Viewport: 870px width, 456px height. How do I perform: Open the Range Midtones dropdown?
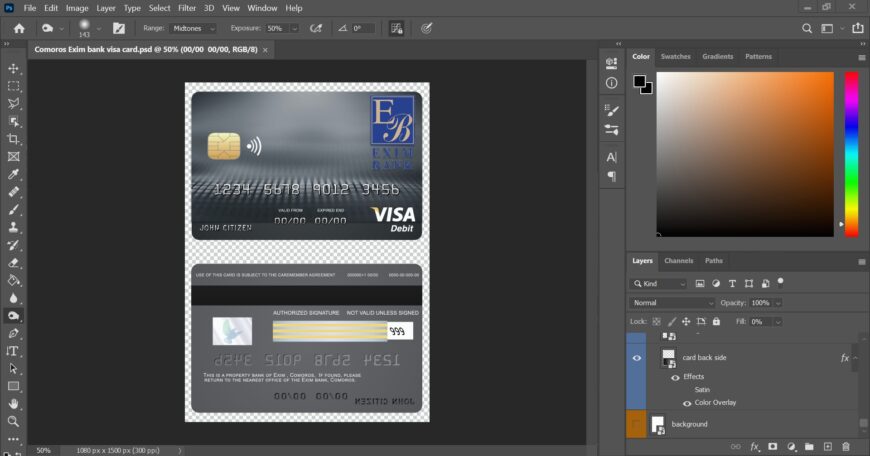(x=193, y=28)
